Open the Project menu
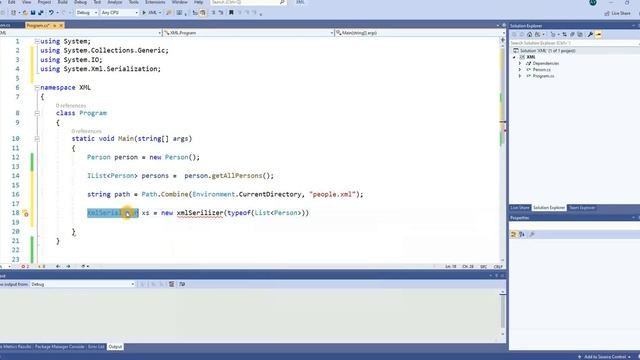This screenshot has width=640, height=360. click(x=44, y=2)
